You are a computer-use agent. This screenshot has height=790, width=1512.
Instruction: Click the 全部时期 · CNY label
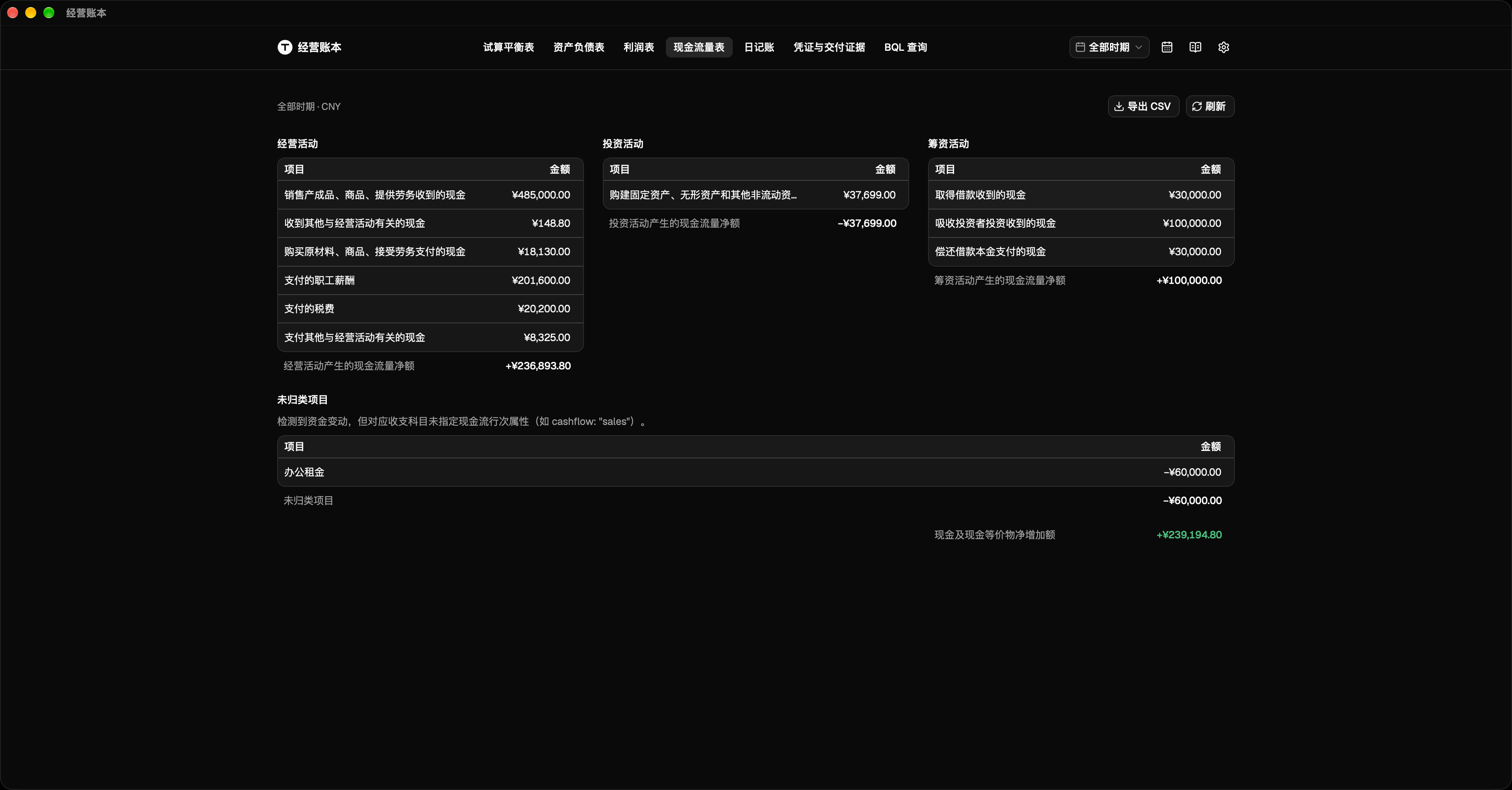point(309,106)
